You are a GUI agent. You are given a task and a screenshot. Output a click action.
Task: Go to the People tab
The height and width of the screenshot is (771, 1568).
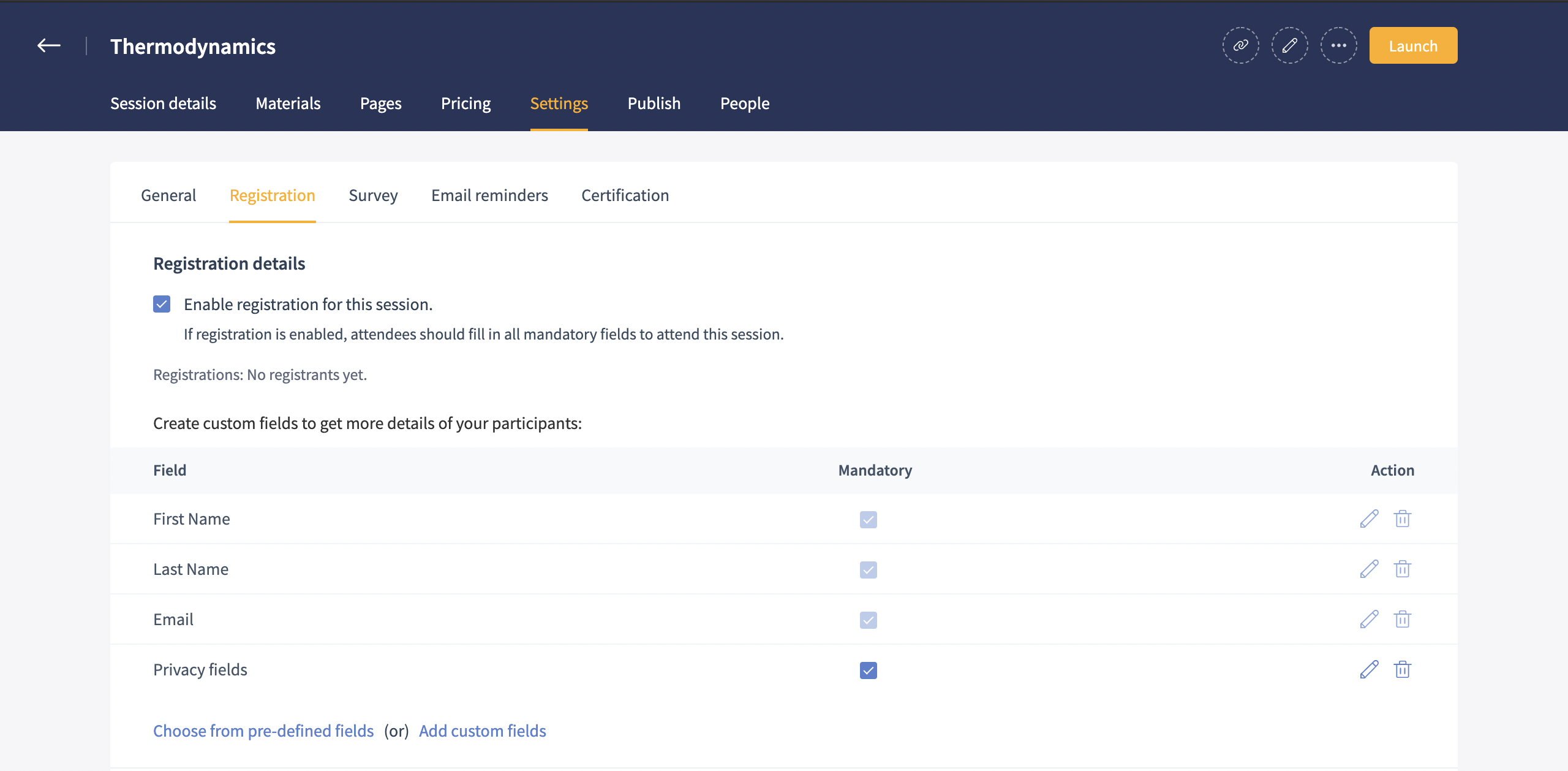tap(745, 104)
